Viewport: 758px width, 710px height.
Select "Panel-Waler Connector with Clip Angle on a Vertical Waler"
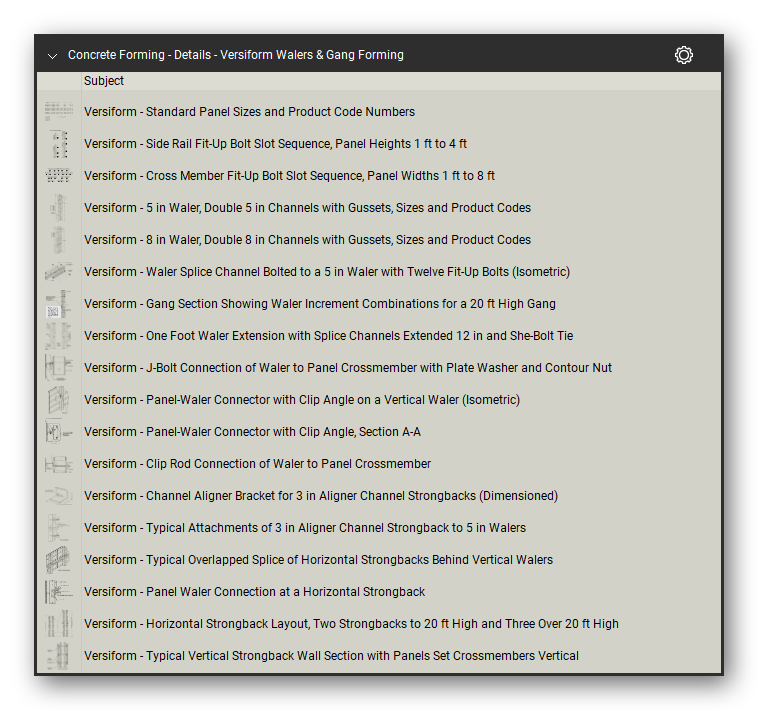(303, 400)
